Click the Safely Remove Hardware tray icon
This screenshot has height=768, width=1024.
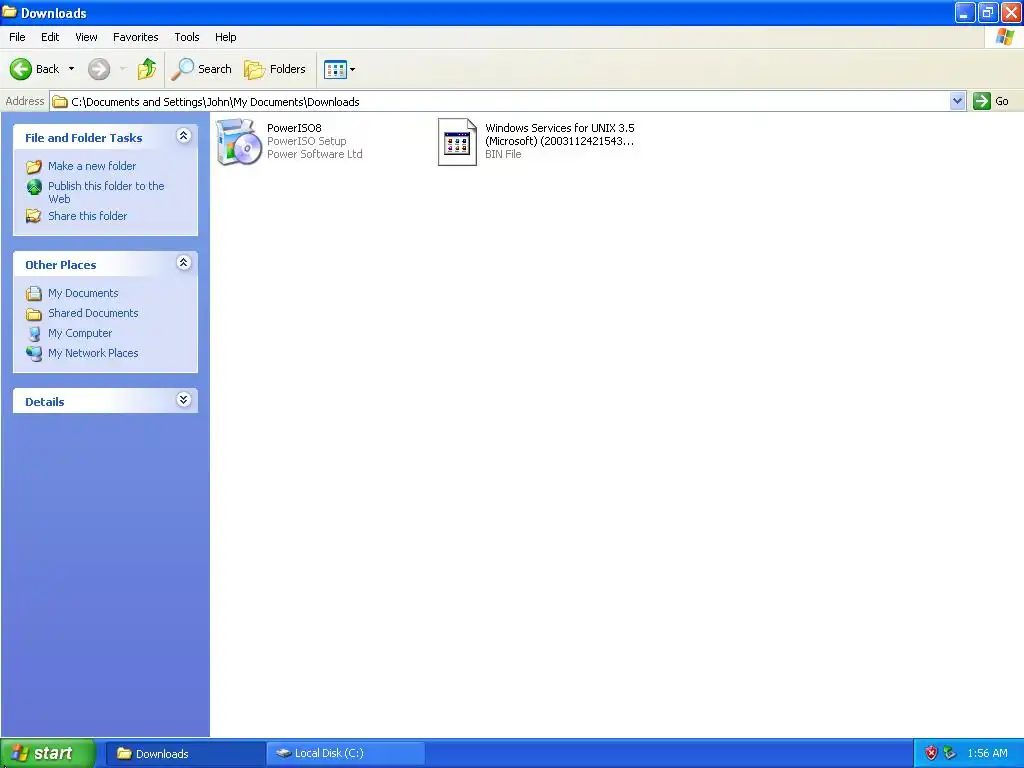(x=950, y=753)
